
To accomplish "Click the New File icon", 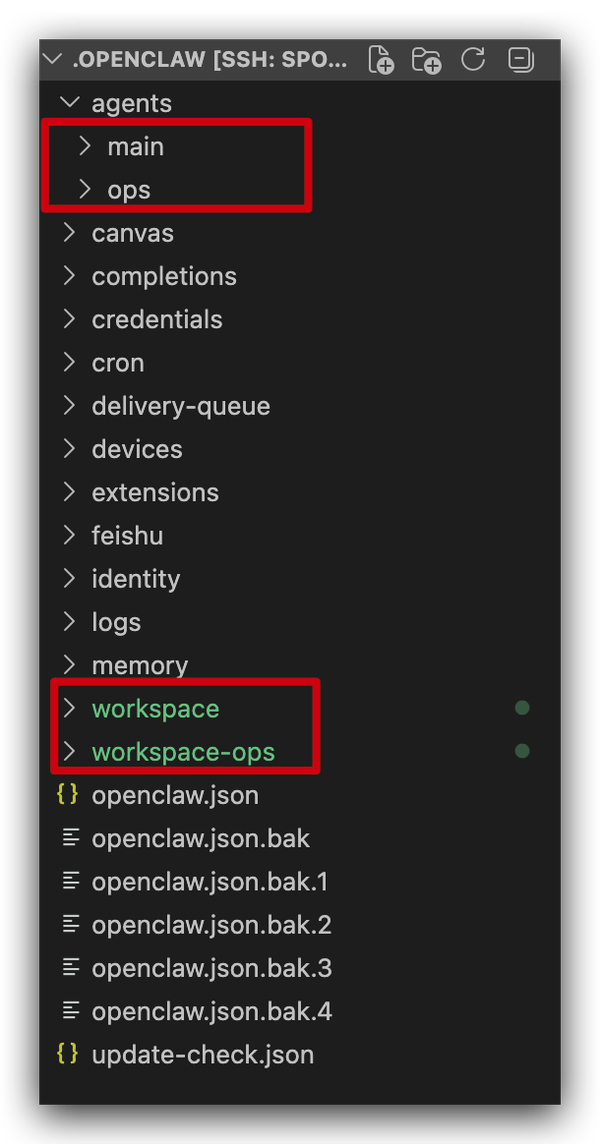I will tap(381, 60).
